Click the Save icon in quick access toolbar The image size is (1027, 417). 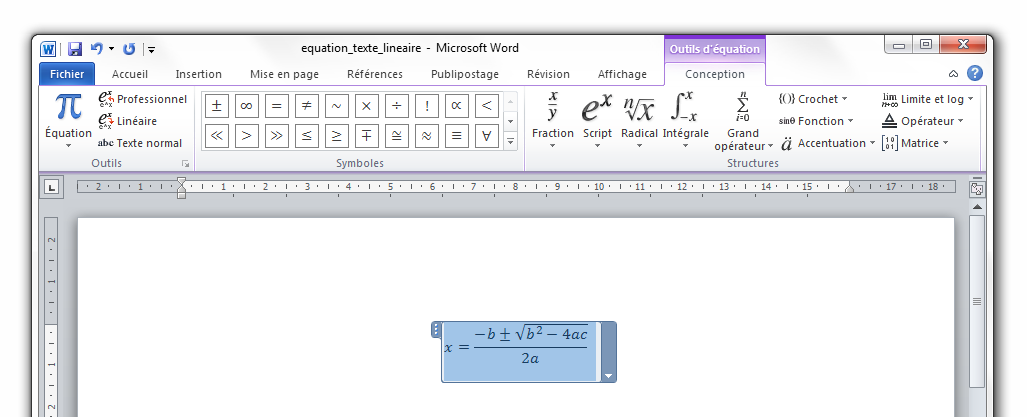[74, 48]
